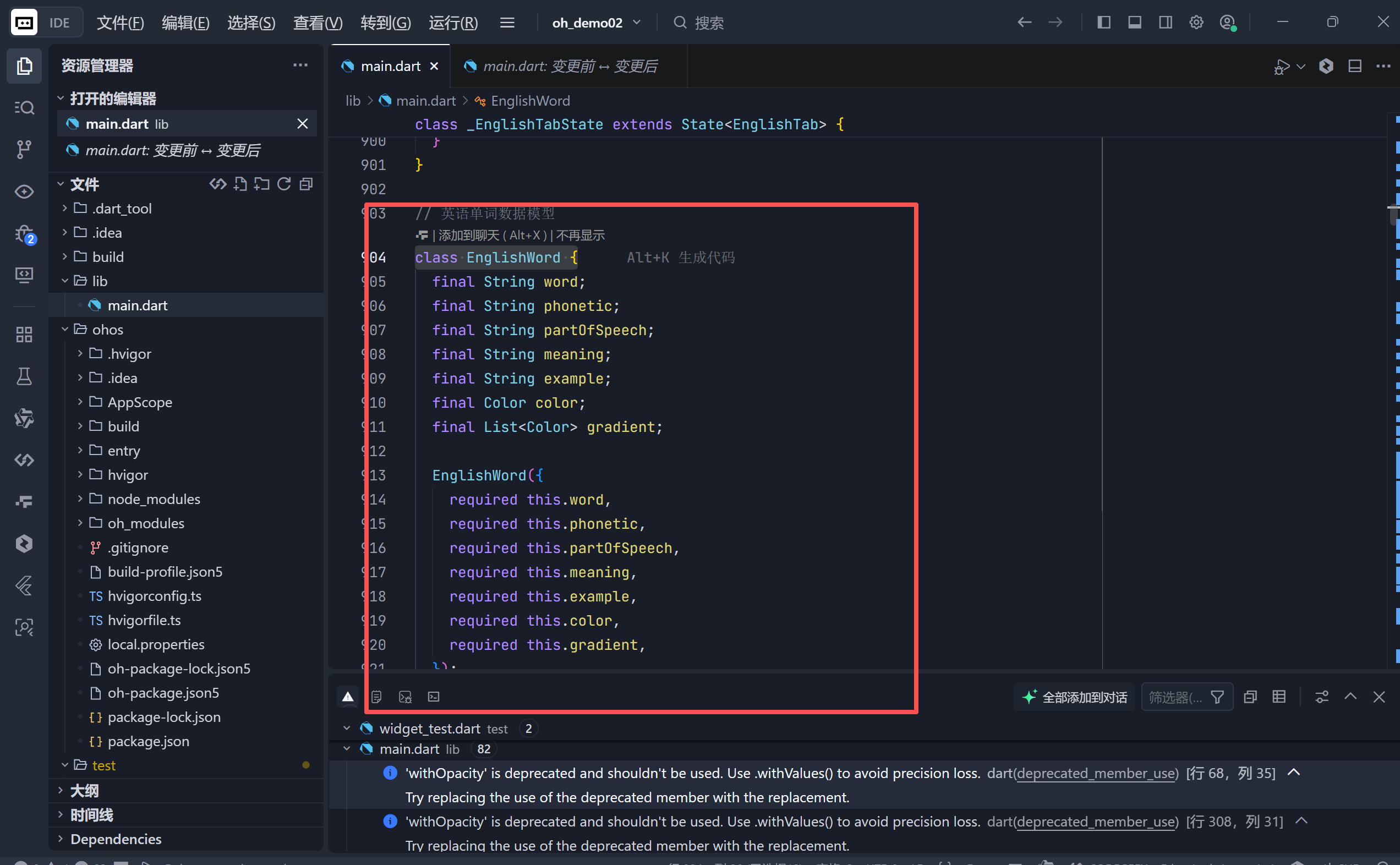Open the settings gear in title bar

(x=1196, y=23)
